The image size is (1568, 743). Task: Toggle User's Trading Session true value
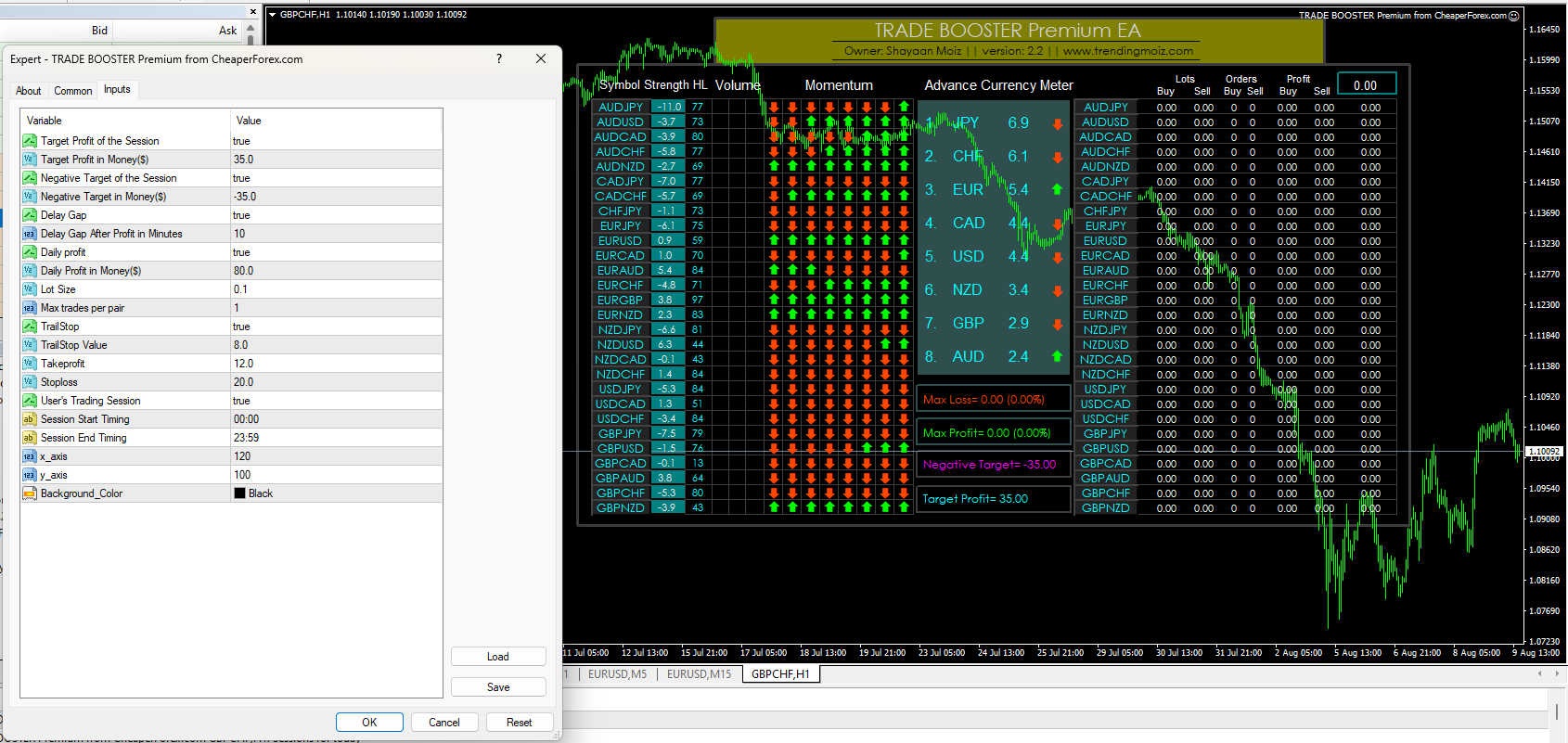coord(336,401)
